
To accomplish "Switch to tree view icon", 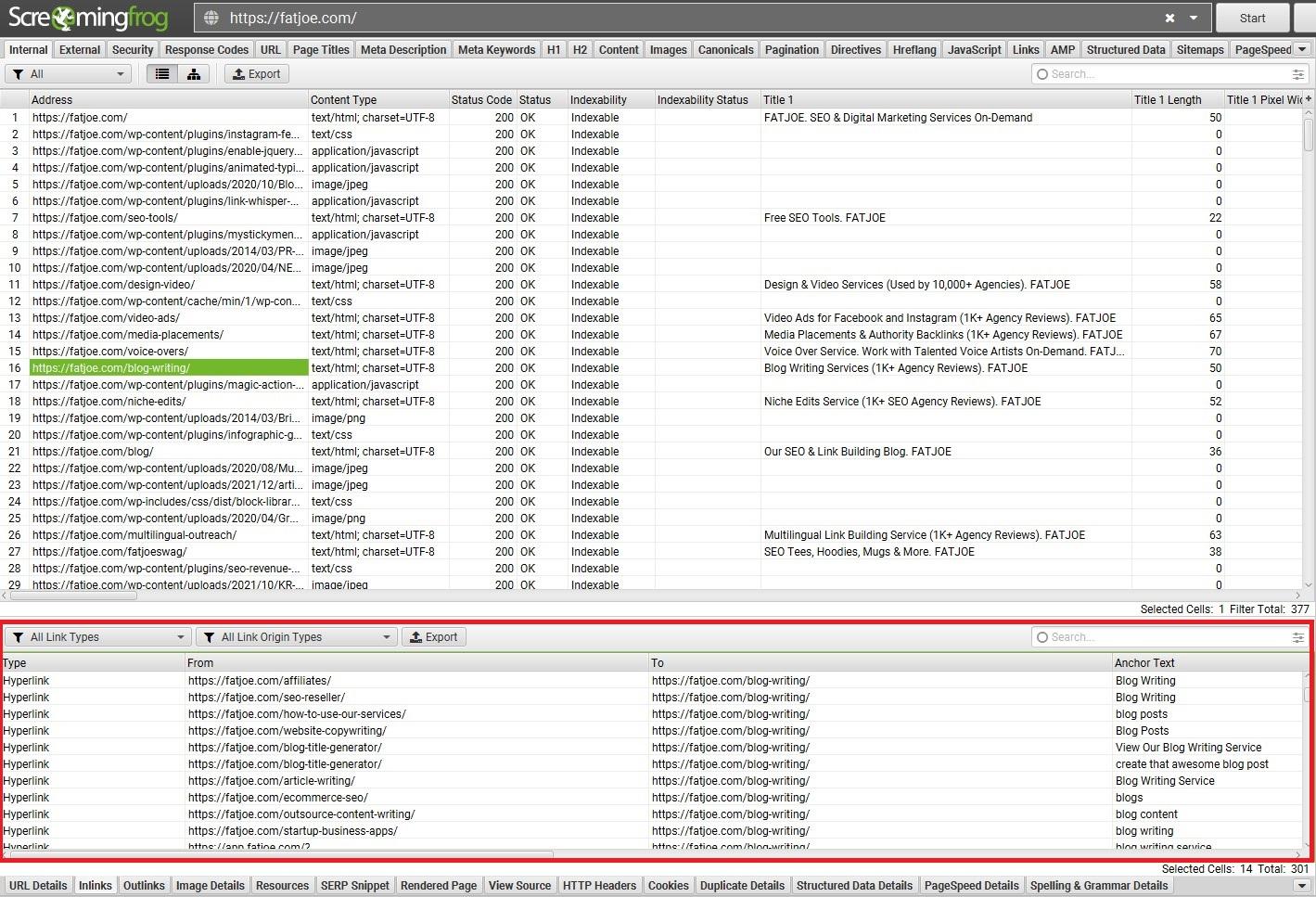I will 194,74.
